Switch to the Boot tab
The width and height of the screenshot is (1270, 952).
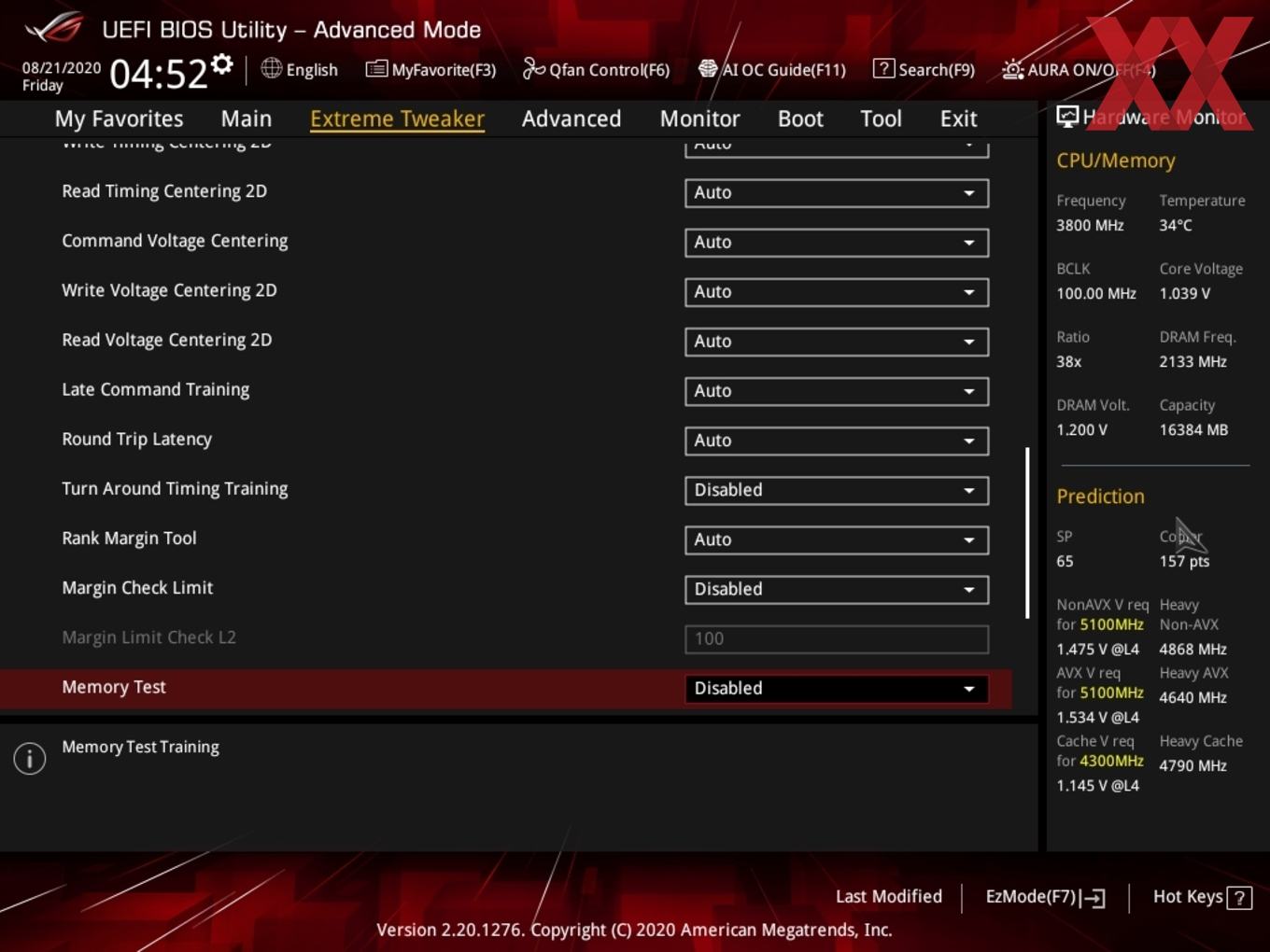(800, 119)
